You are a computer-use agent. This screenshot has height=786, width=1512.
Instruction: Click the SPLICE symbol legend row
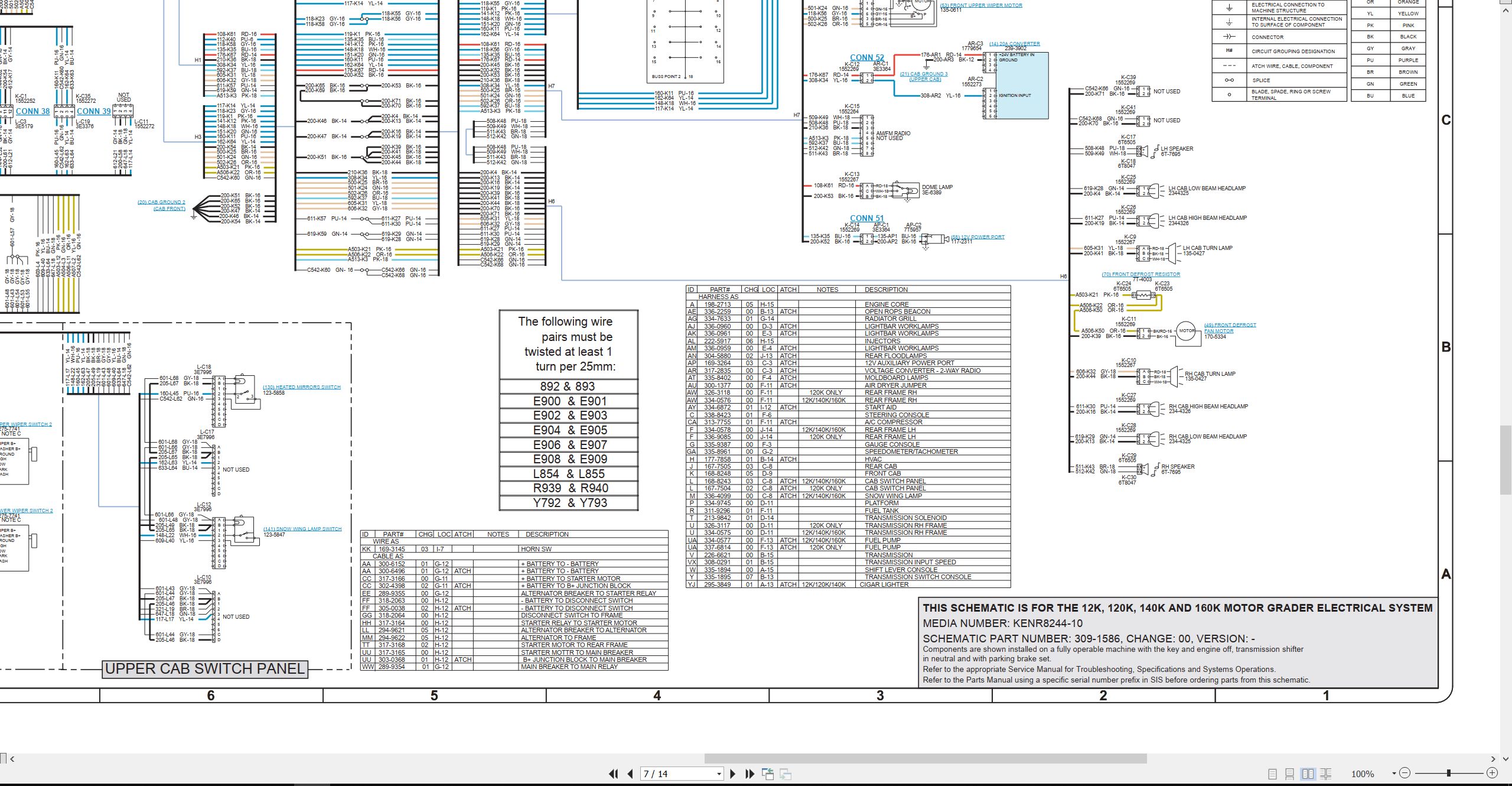coord(1279,80)
